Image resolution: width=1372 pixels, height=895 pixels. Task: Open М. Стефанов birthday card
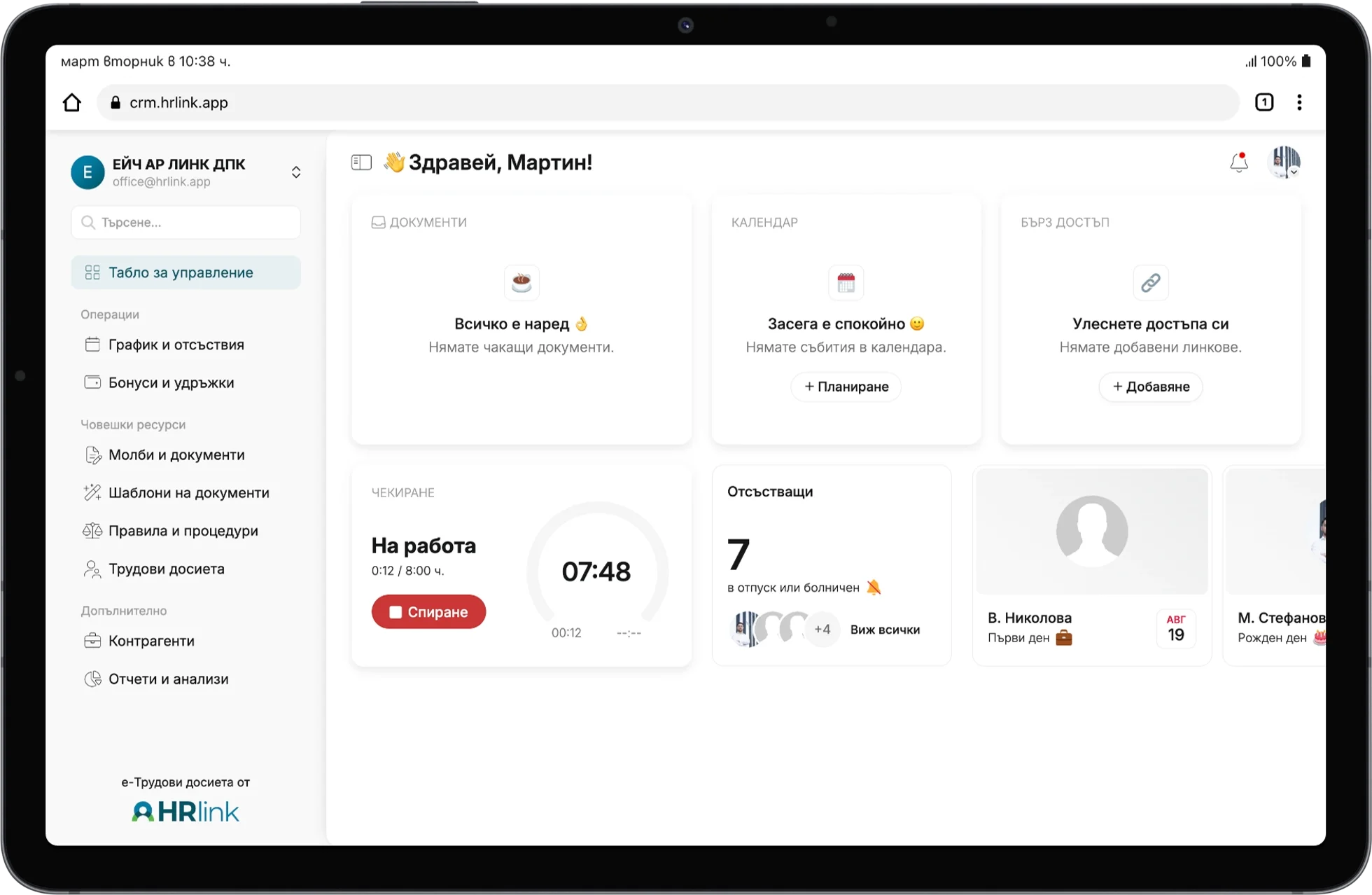click(x=1275, y=566)
